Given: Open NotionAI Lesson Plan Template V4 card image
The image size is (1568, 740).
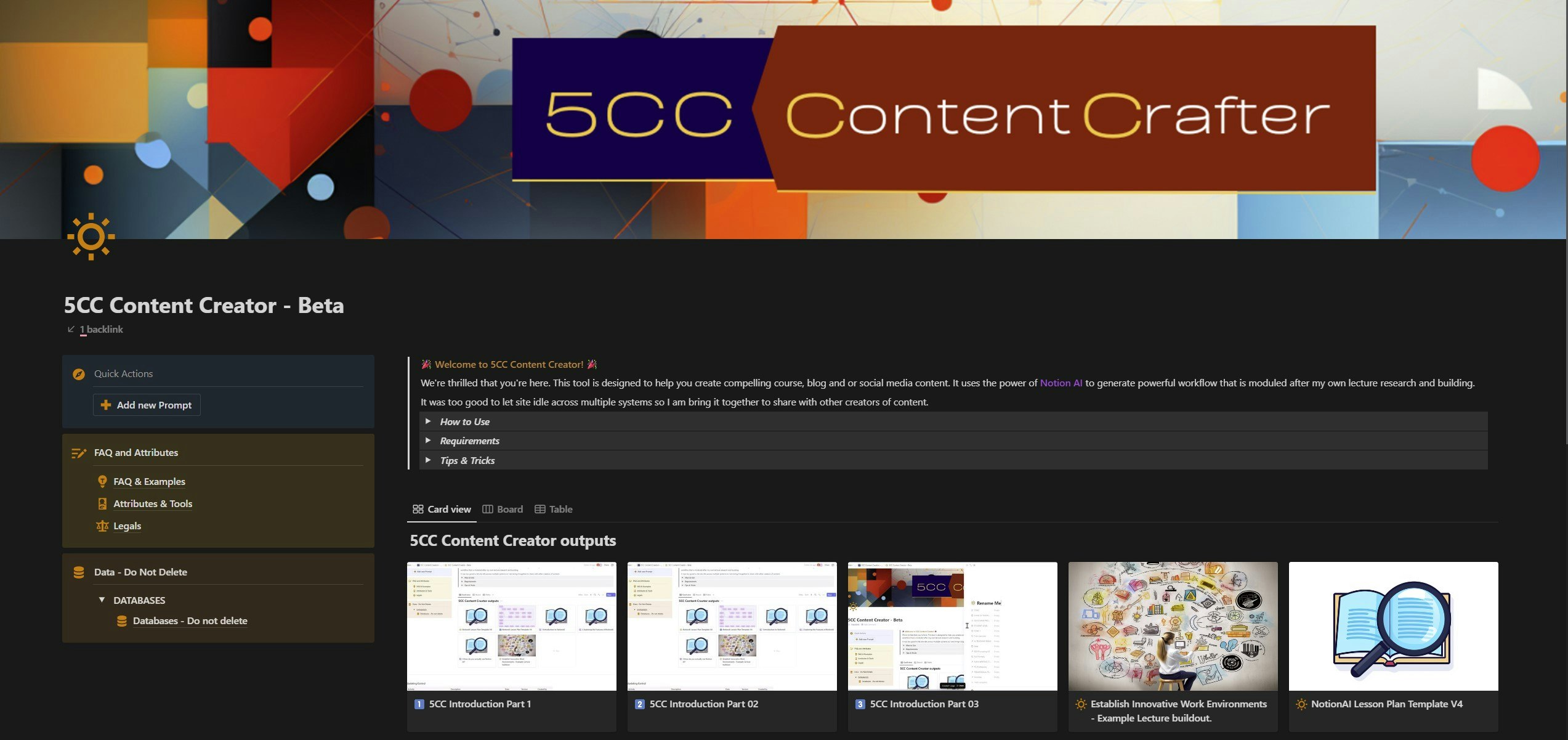Looking at the screenshot, I should tap(1394, 626).
